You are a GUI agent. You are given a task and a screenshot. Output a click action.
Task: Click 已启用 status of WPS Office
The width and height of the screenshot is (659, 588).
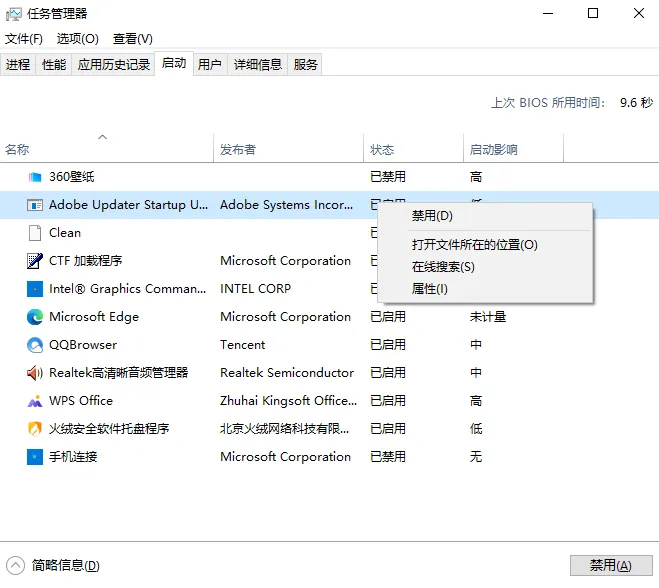tap(387, 401)
